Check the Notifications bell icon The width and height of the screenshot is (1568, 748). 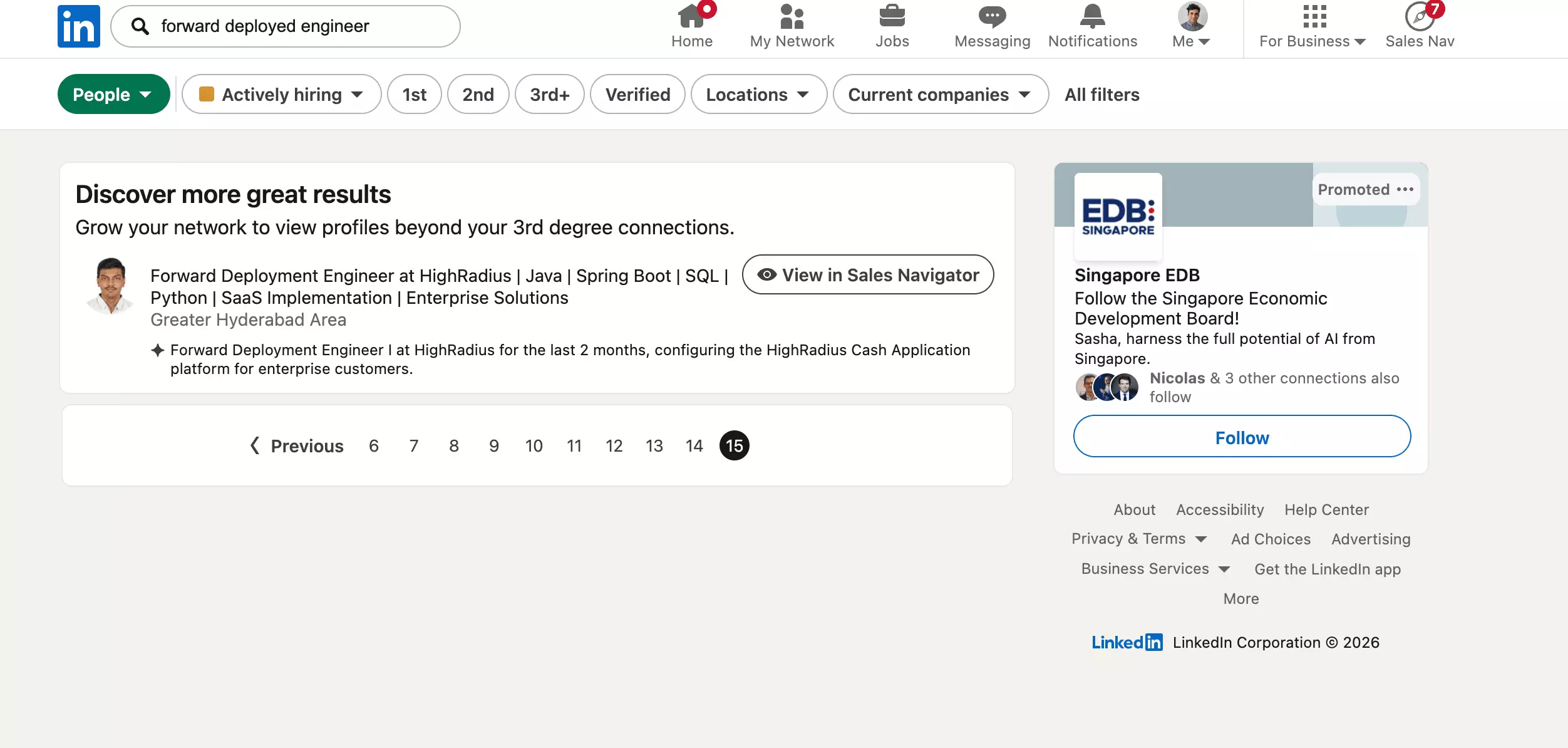(x=1093, y=17)
